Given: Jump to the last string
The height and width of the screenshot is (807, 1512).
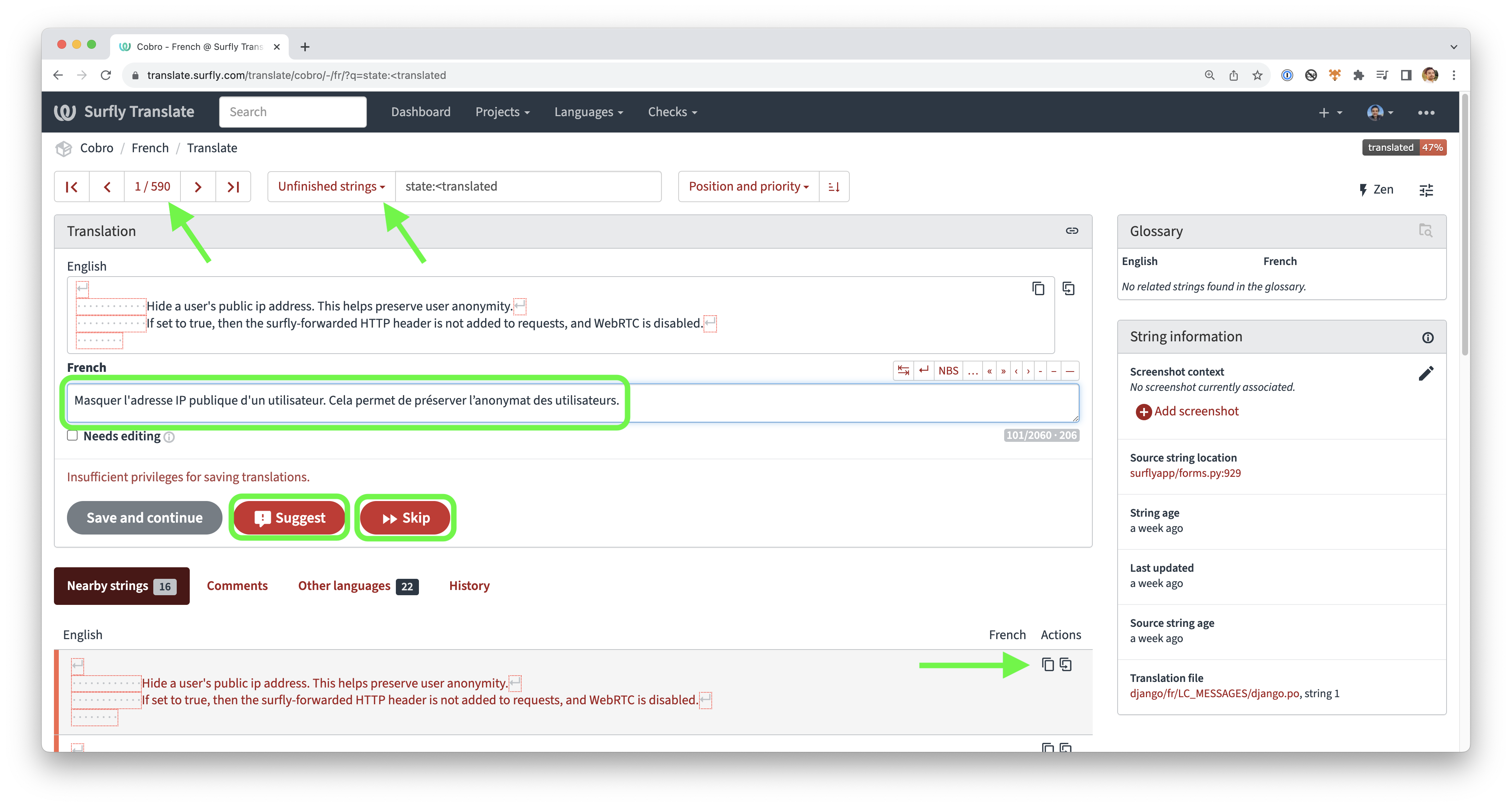Looking at the screenshot, I should tap(233, 187).
